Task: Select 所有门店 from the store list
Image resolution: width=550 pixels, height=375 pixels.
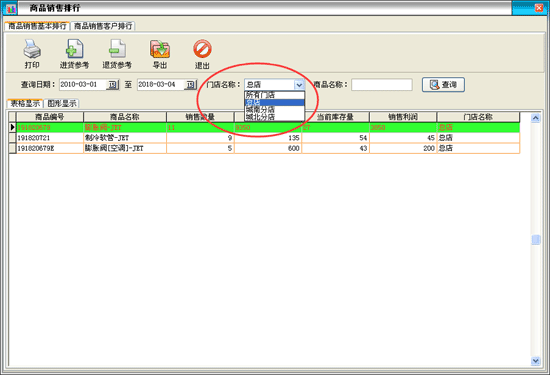Action: pyautogui.click(x=274, y=95)
